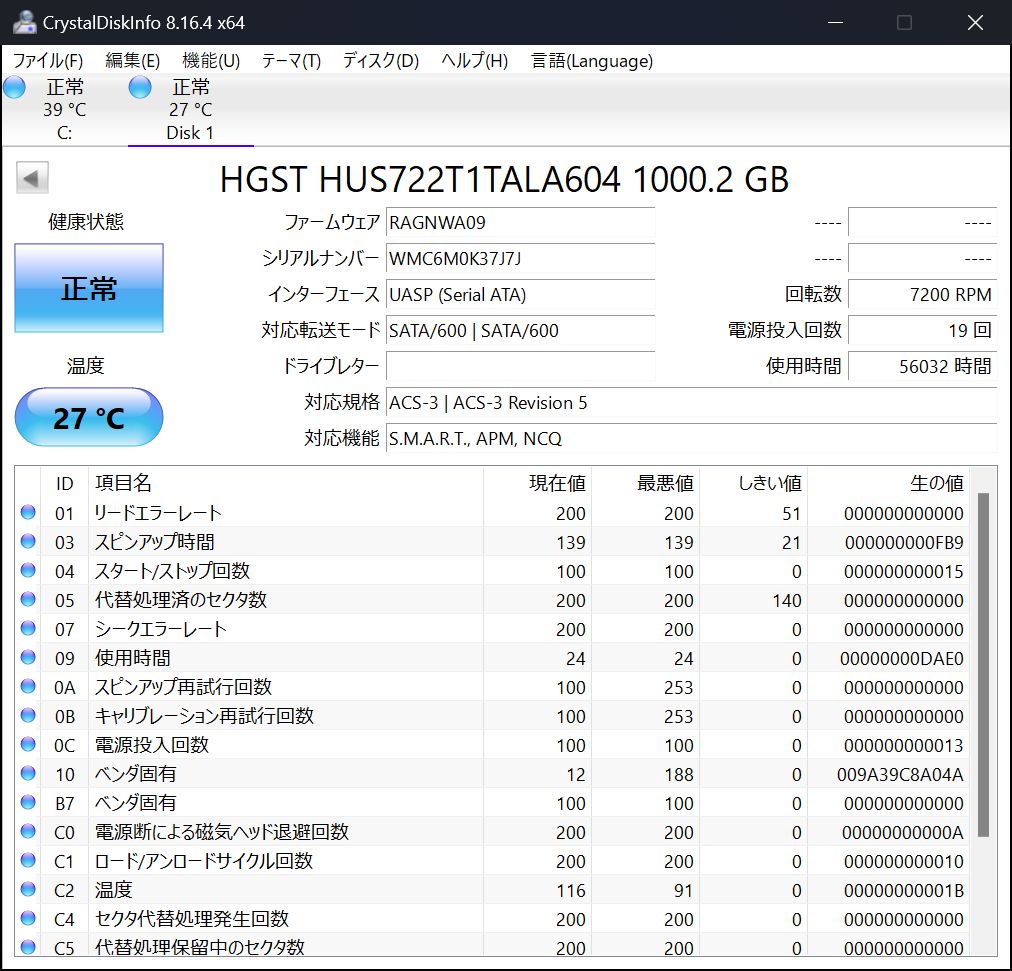Go to the previous disk using back arrow
This screenshot has width=1012, height=971.
32,178
